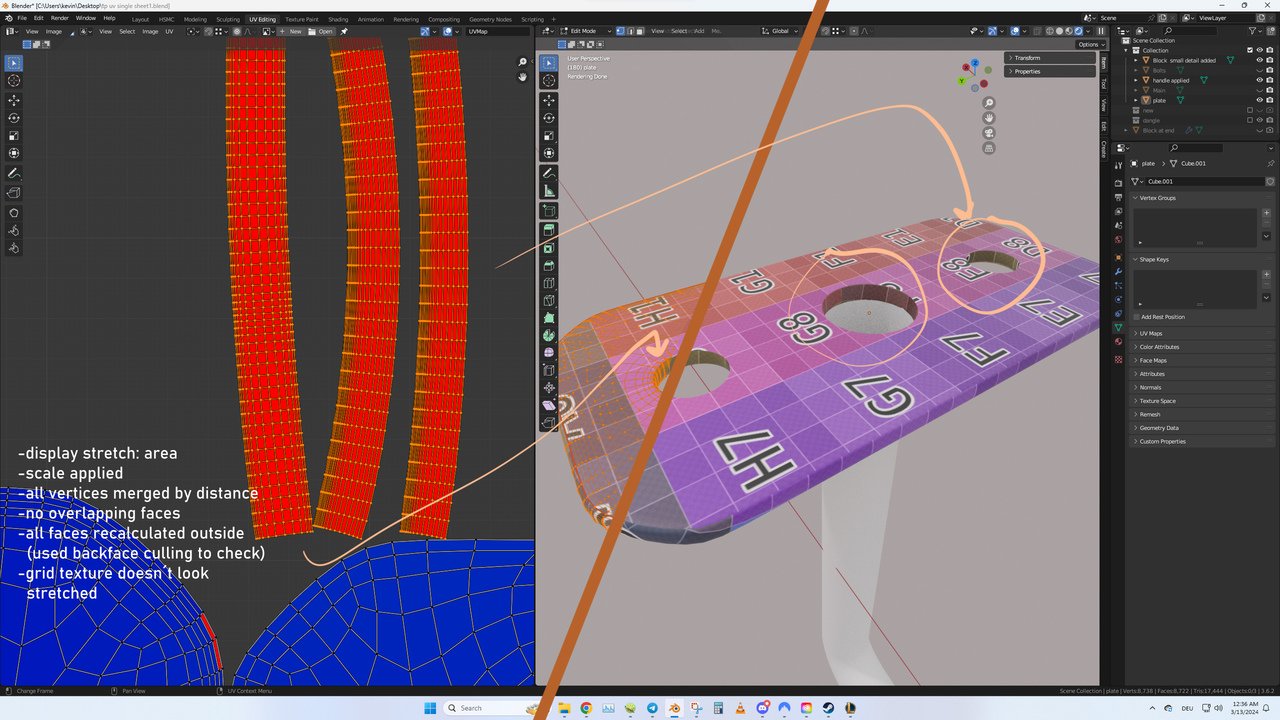The width and height of the screenshot is (1280, 720).
Task: Expand the Geometry Data panel
Action: tap(1157, 428)
